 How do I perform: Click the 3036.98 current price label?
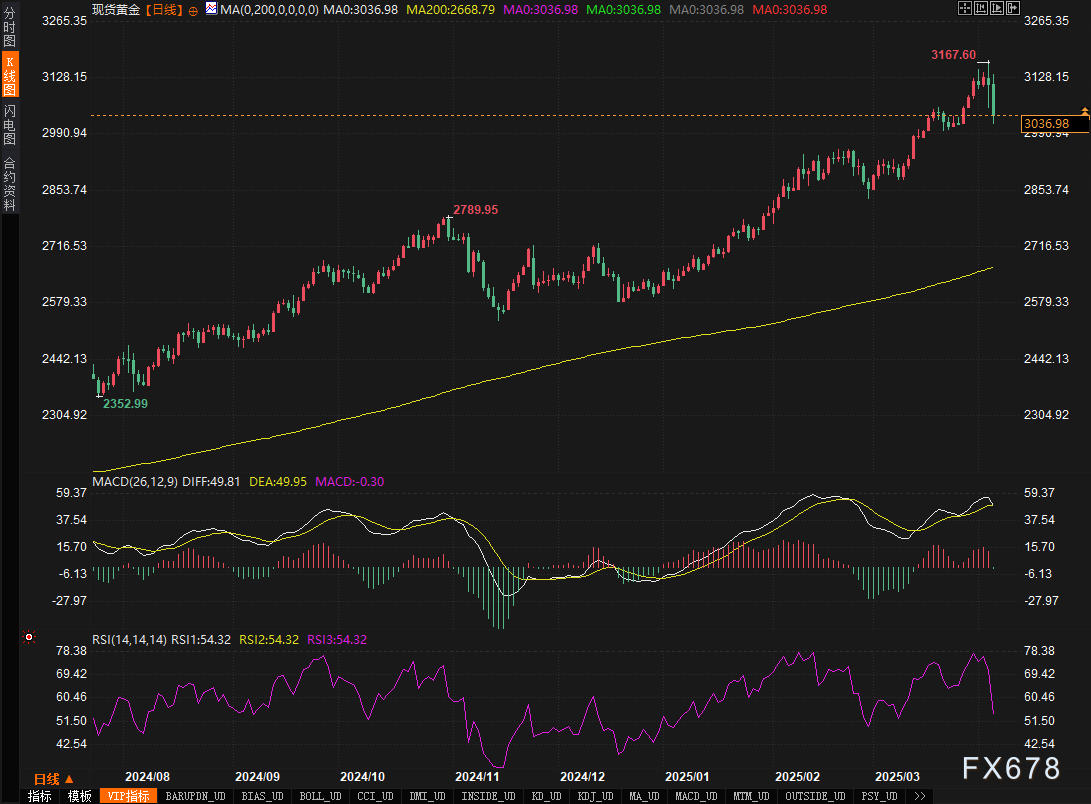(x=1046, y=124)
